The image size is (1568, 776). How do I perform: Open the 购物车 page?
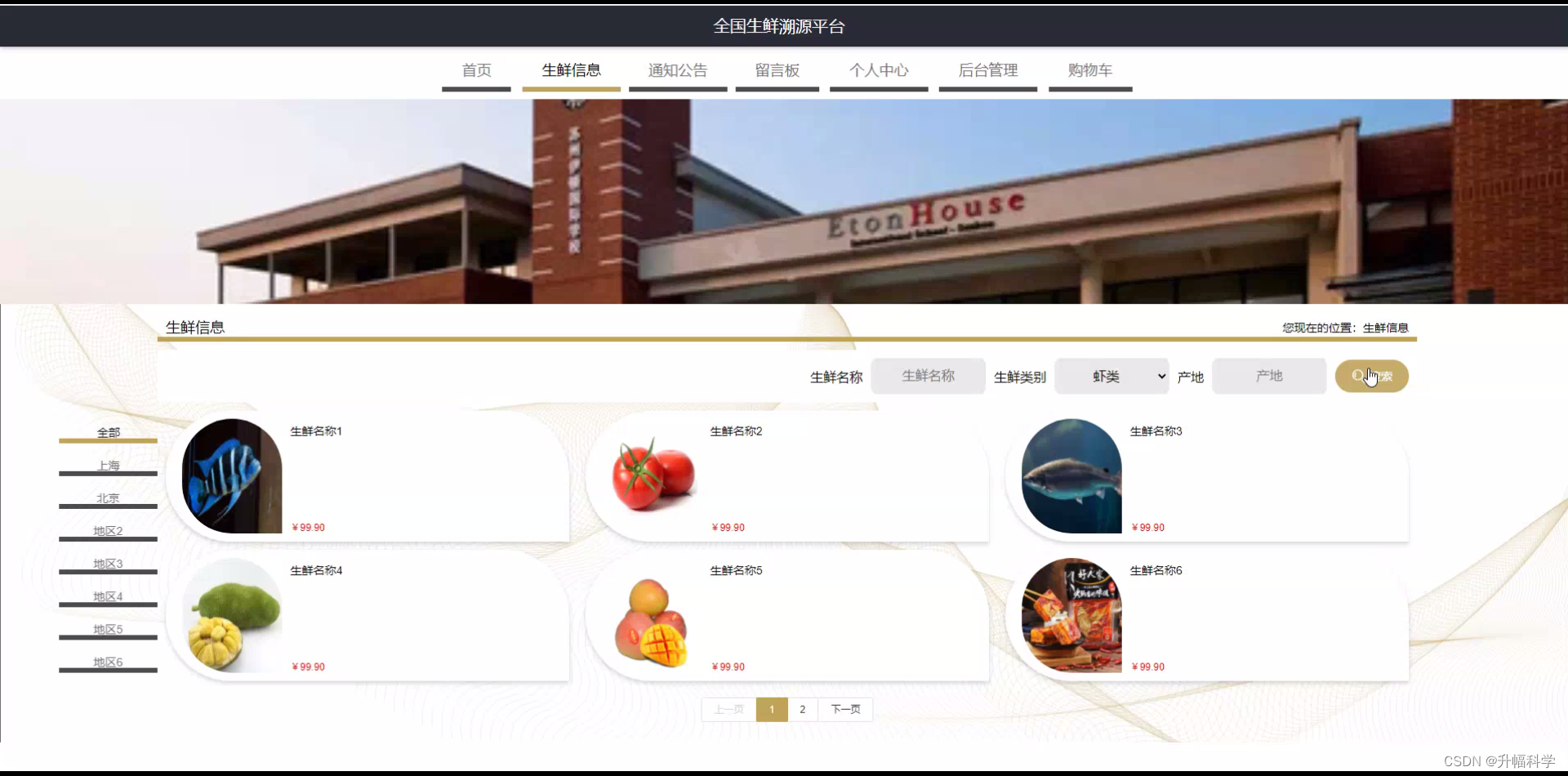tap(1089, 71)
